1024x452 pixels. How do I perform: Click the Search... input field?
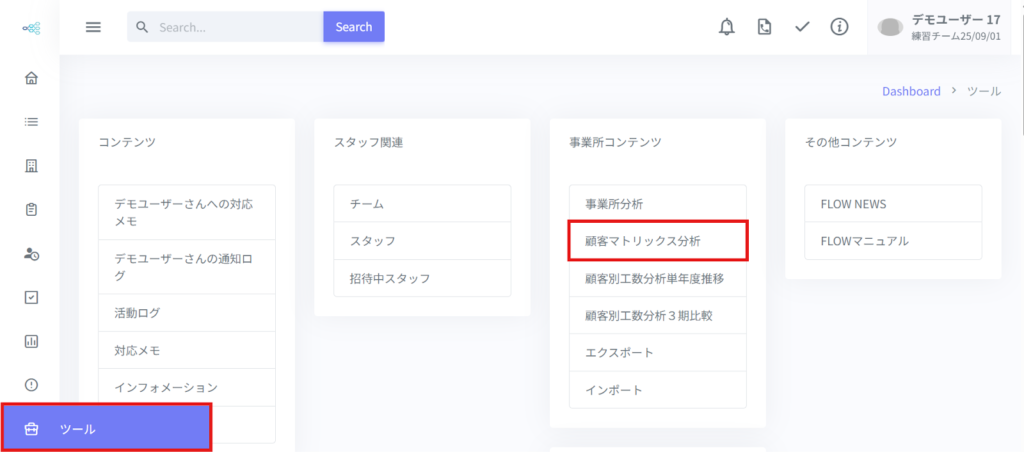point(235,27)
